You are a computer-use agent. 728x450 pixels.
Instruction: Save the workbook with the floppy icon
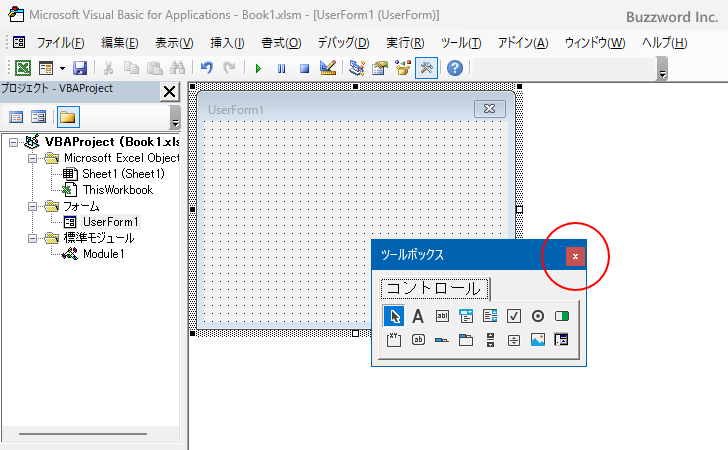click(x=80, y=68)
